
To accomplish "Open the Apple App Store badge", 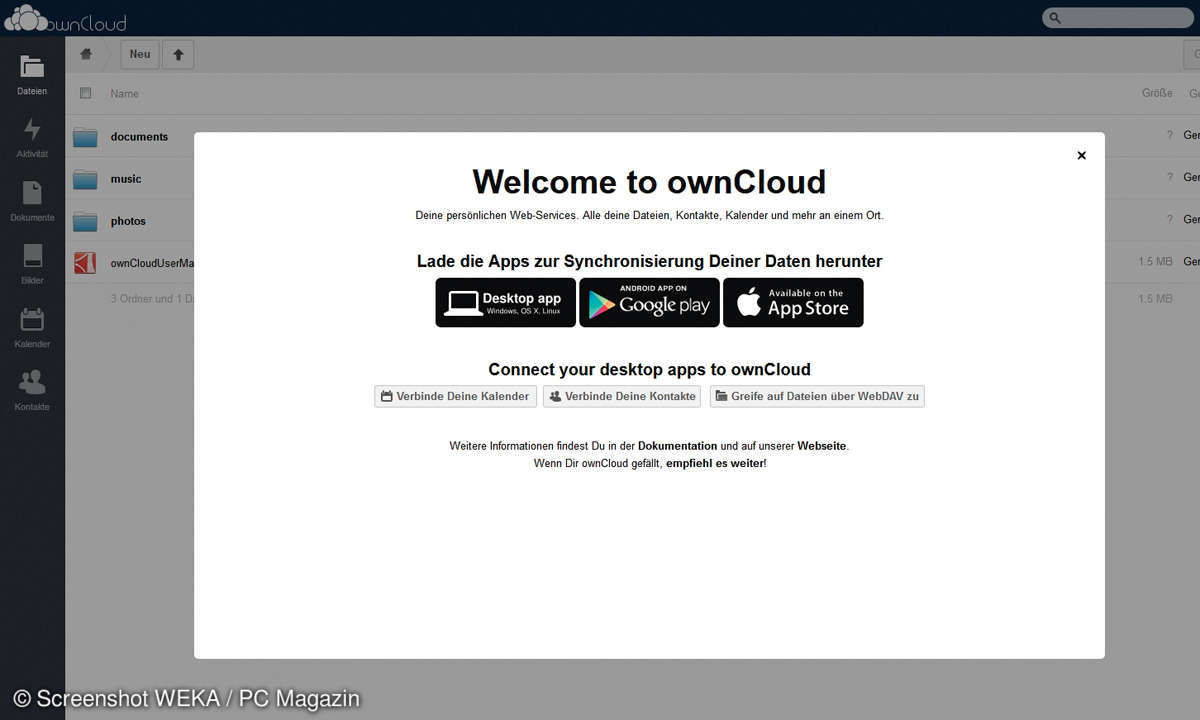I will pos(793,302).
